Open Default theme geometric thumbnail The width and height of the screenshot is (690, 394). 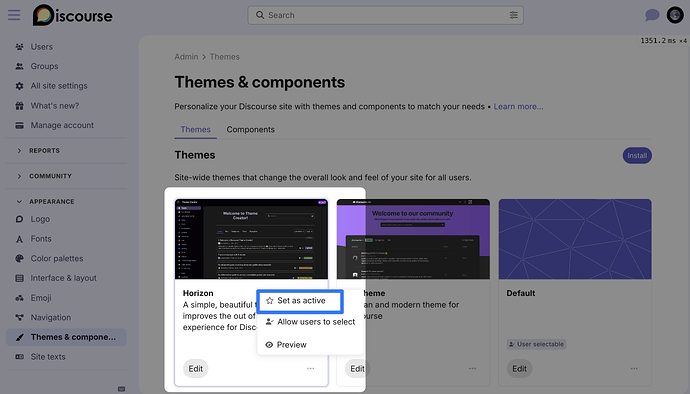tap(575, 239)
